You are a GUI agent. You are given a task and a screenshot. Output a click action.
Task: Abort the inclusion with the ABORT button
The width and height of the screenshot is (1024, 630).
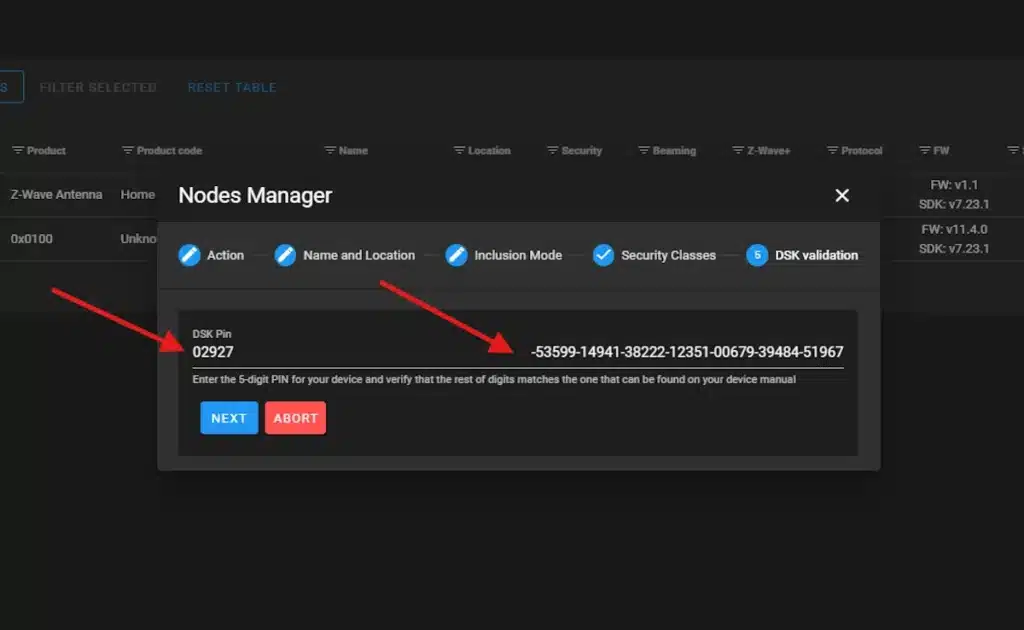(295, 418)
